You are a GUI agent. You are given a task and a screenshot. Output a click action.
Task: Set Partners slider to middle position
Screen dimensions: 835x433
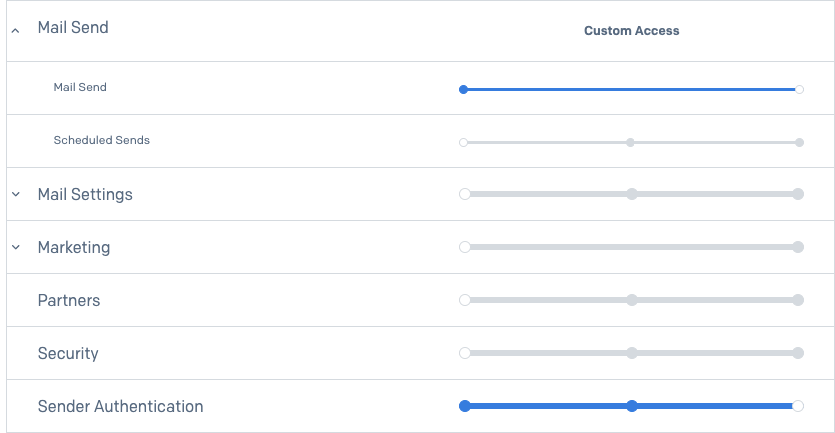[631, 300]
